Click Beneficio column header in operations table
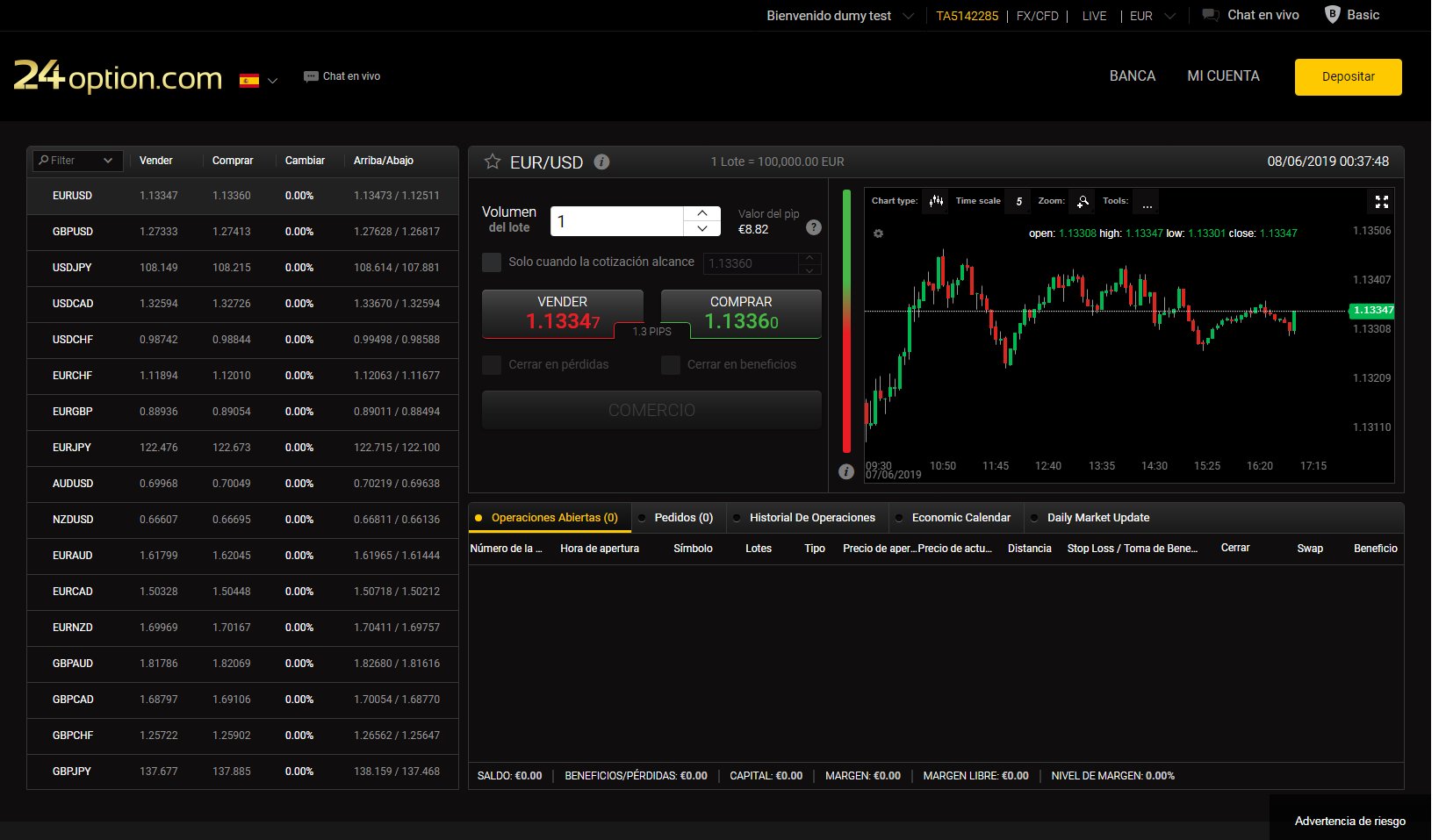 coord(1375,549)
